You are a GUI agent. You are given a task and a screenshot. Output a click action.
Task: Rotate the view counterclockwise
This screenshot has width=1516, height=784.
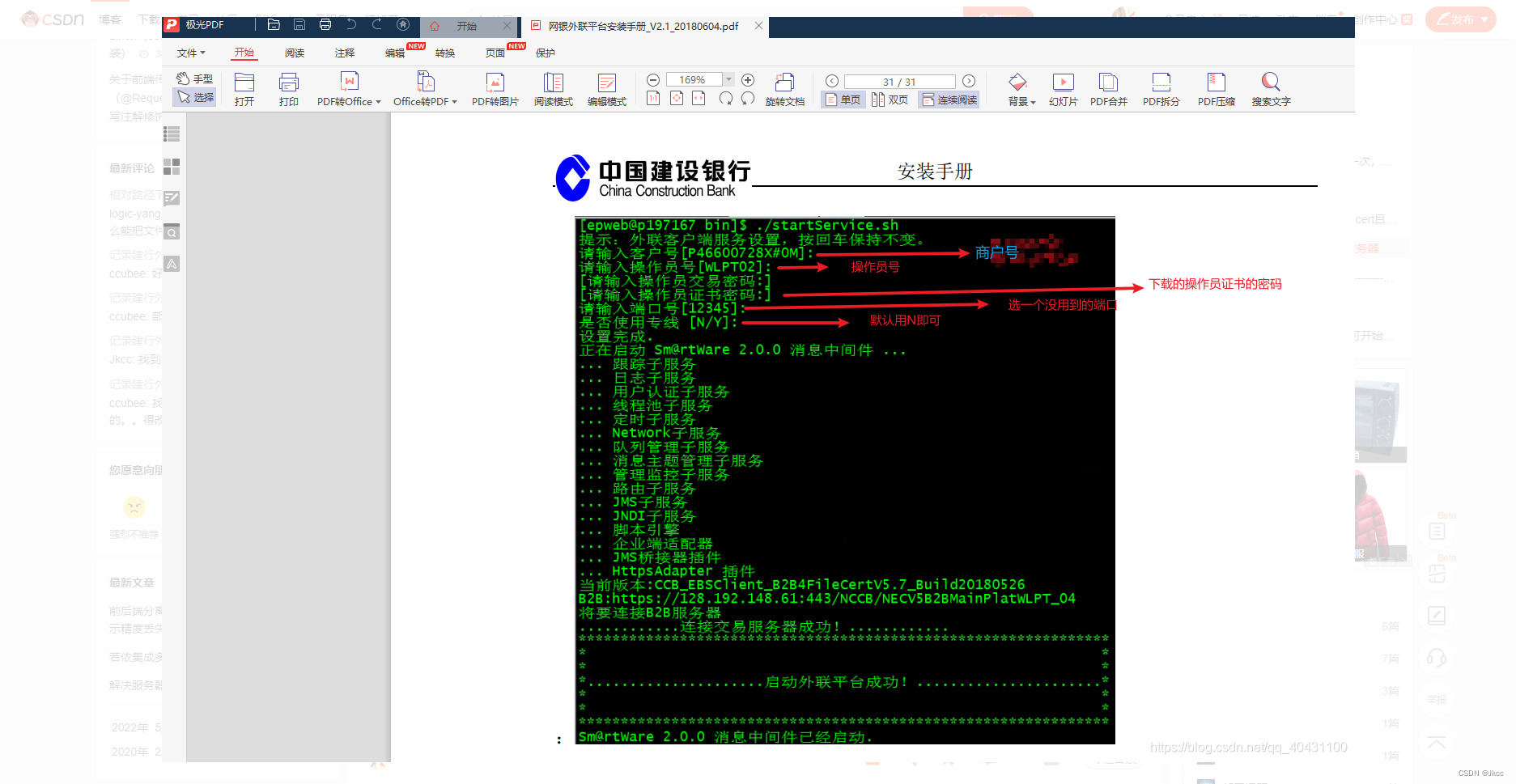[x=748, y=98]
